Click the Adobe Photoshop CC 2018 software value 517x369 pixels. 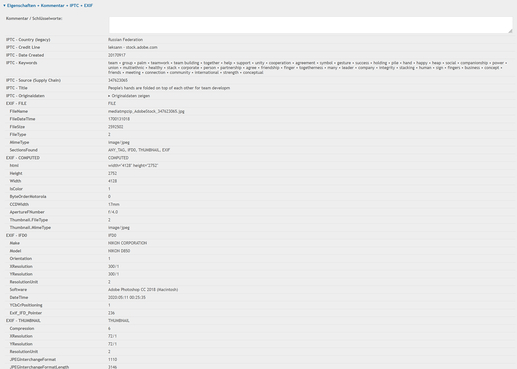(143, 290)
